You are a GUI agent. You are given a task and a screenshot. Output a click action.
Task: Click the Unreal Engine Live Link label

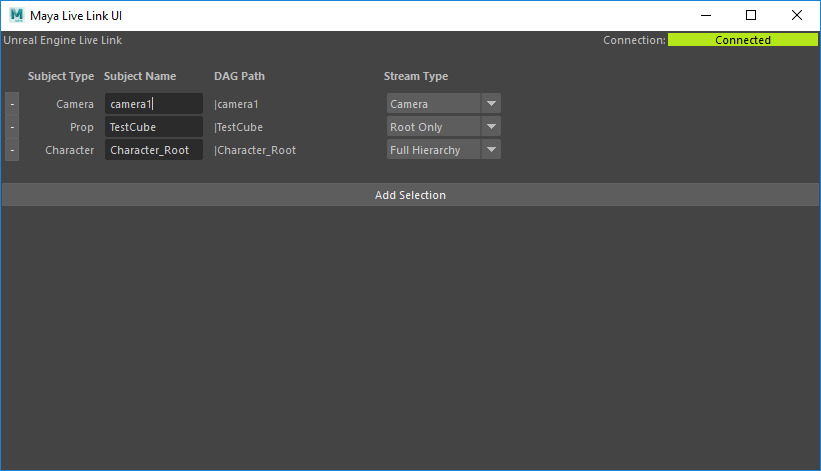click(x=63, y=40)
